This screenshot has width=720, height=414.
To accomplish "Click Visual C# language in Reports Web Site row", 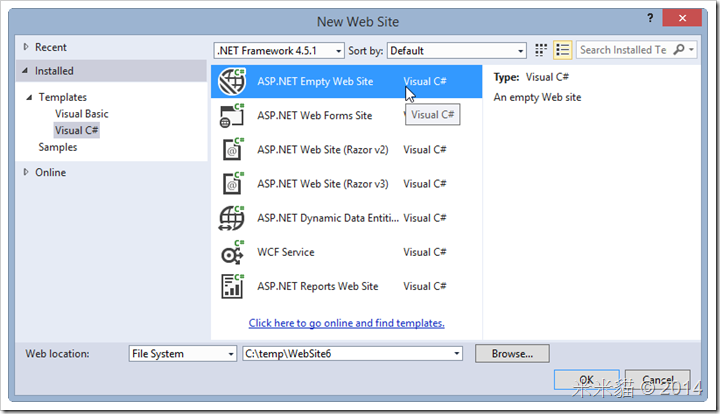I will (x=425, y=286).
